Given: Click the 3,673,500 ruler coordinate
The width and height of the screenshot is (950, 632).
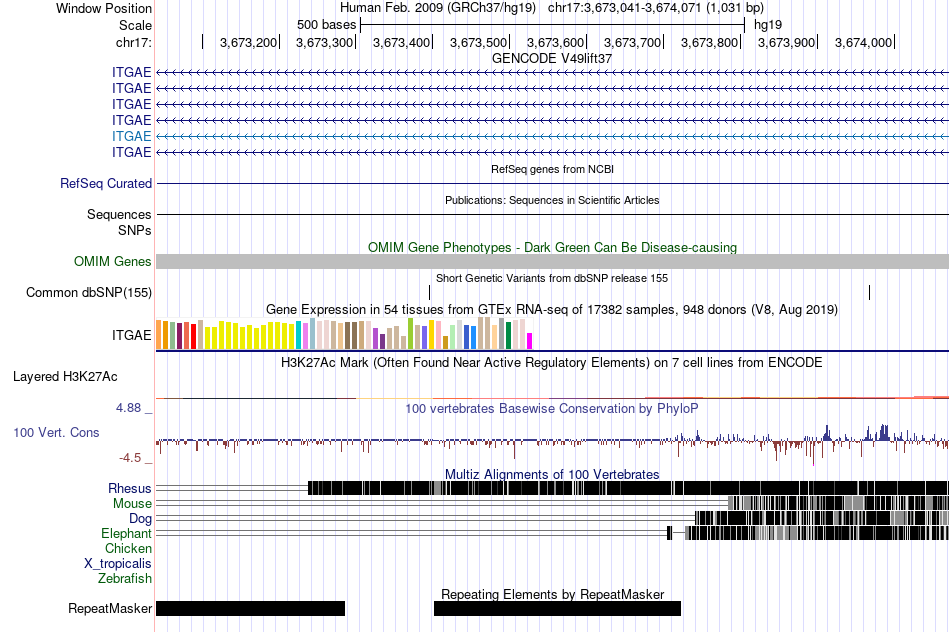Looking at the screenshot, I should pos(478,42).
